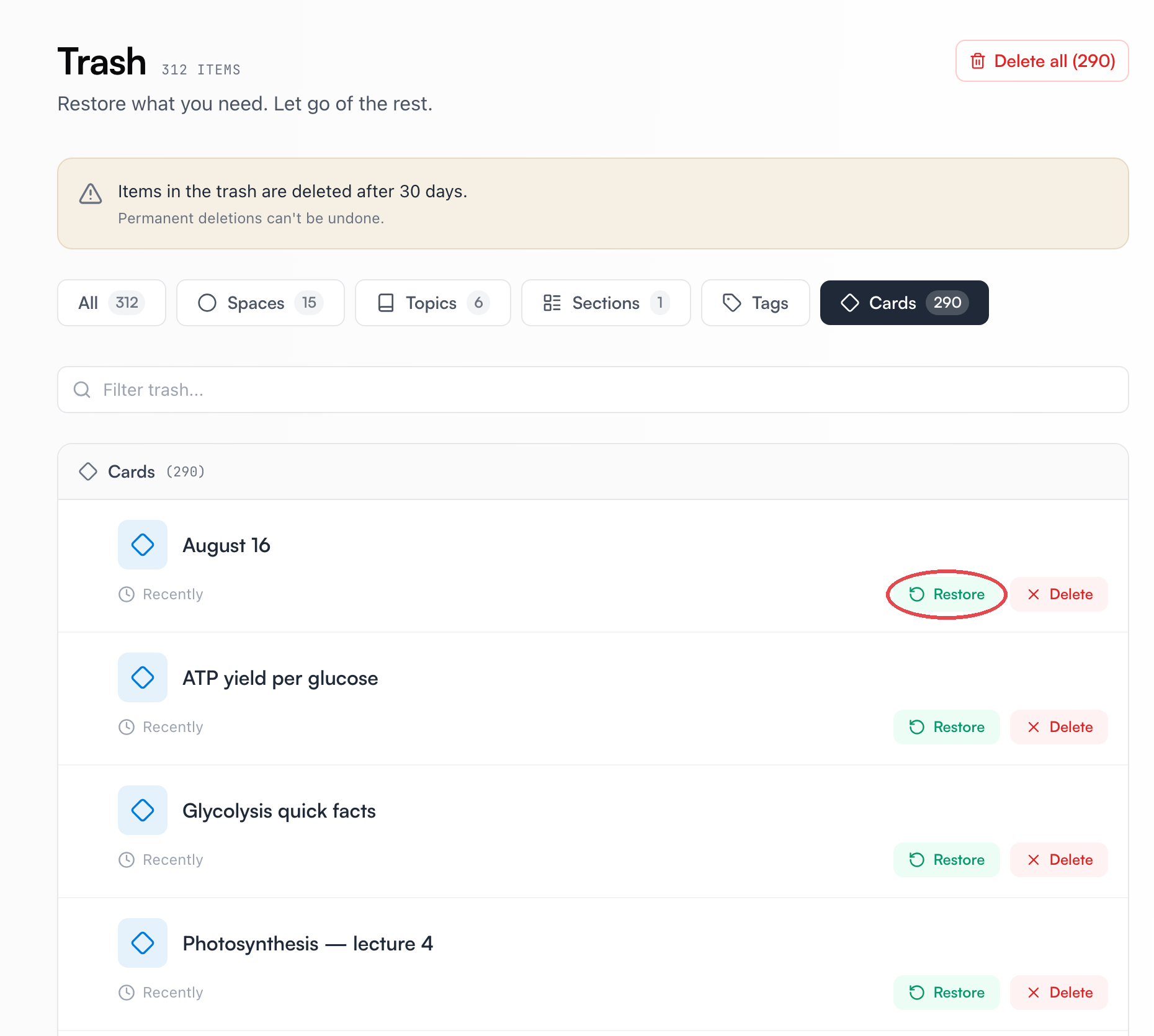Open the August 16 card title
Viewport: 1154px width, 1036px height.
pos(226,545)
